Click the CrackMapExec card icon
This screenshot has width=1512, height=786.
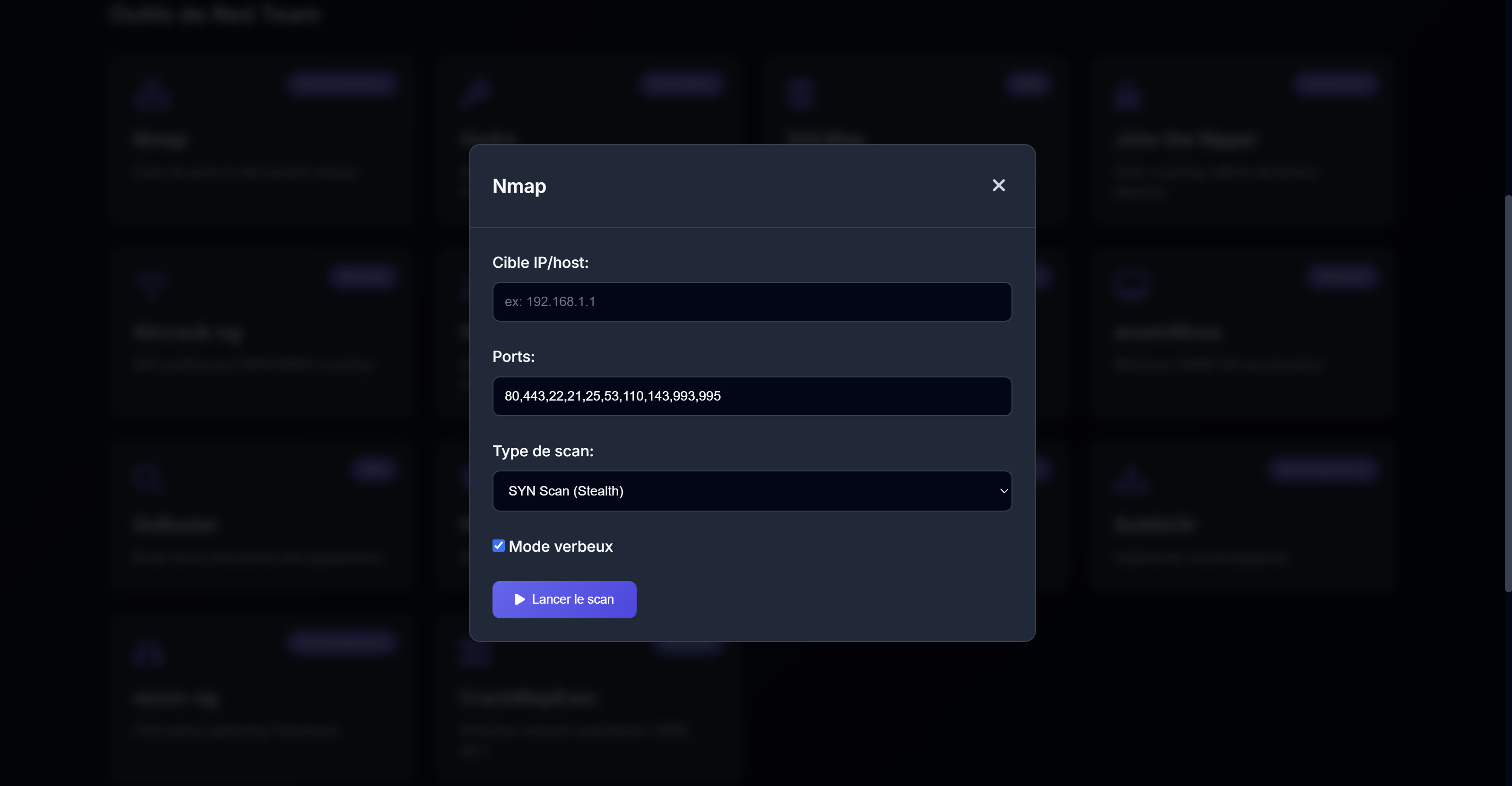474,653
